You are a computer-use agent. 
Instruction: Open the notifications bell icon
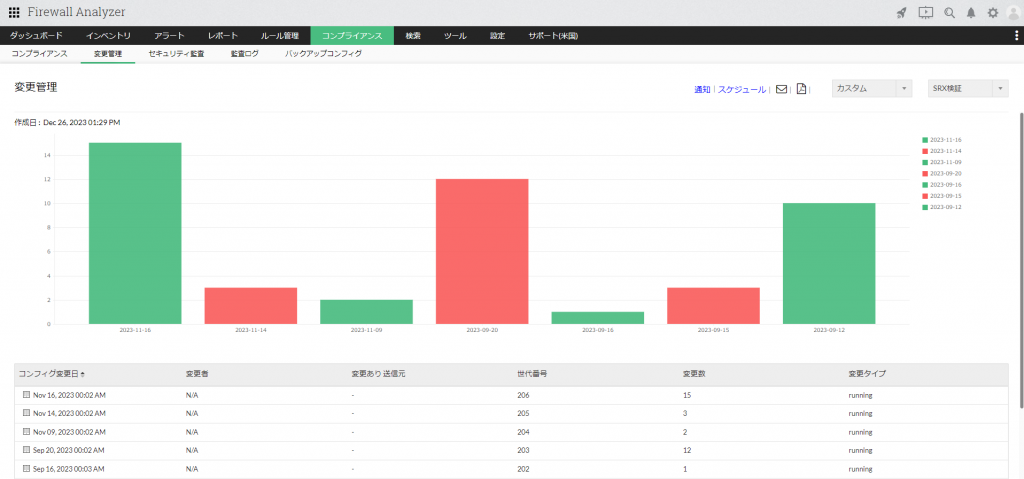(x=971, y=12)
